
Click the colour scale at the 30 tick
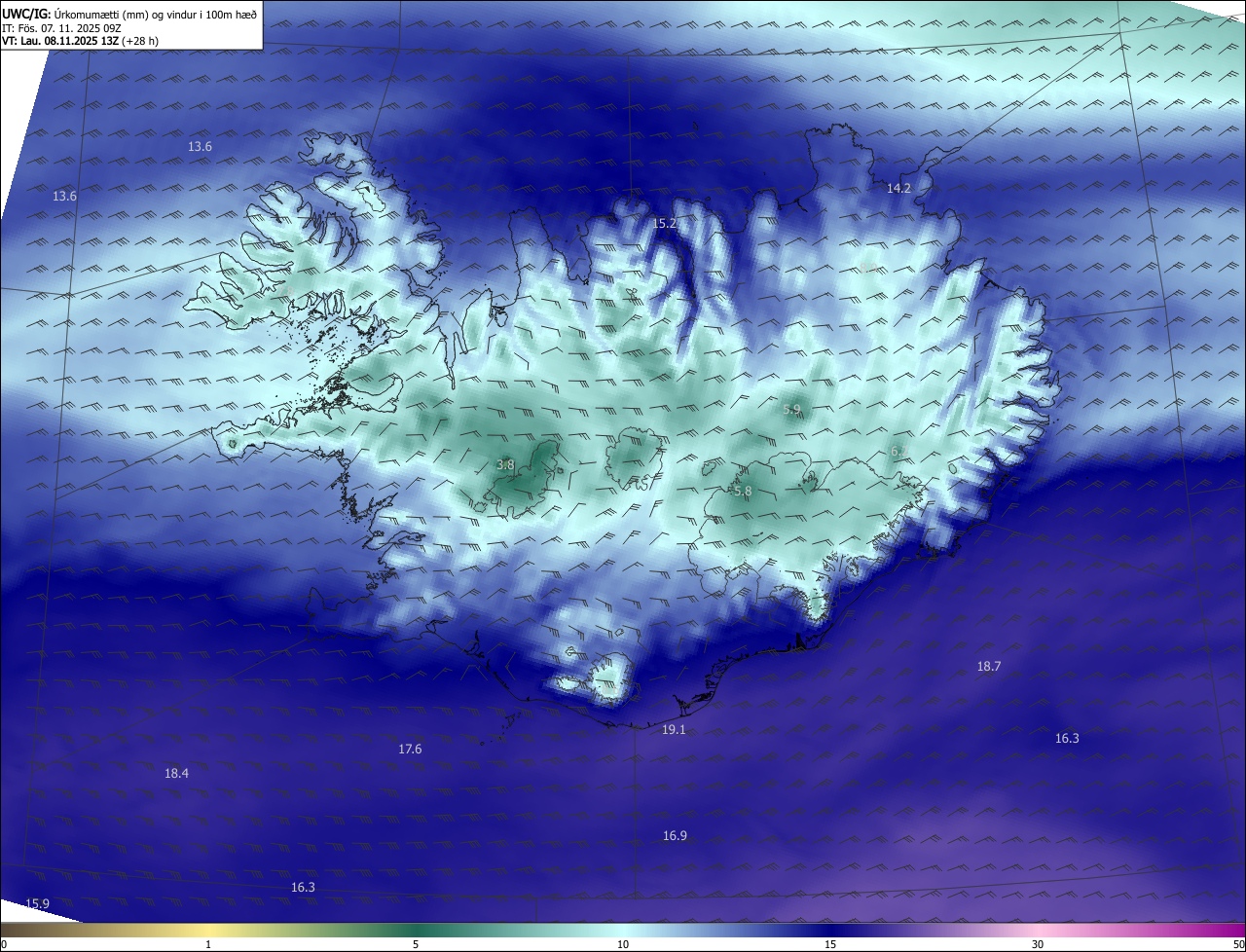(1038, 944)
